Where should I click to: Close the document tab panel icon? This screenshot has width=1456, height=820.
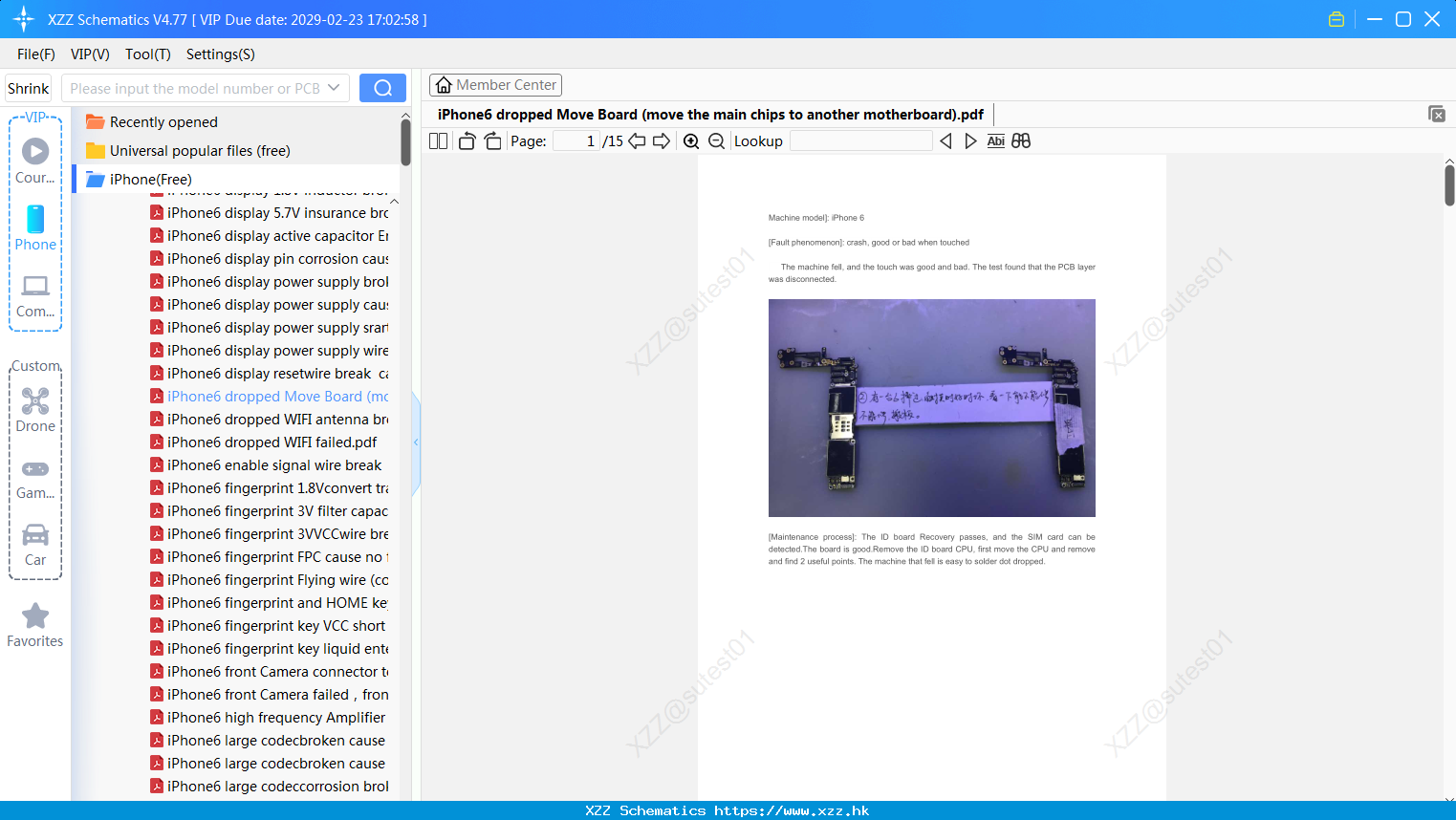click(x=1437, y=114)
